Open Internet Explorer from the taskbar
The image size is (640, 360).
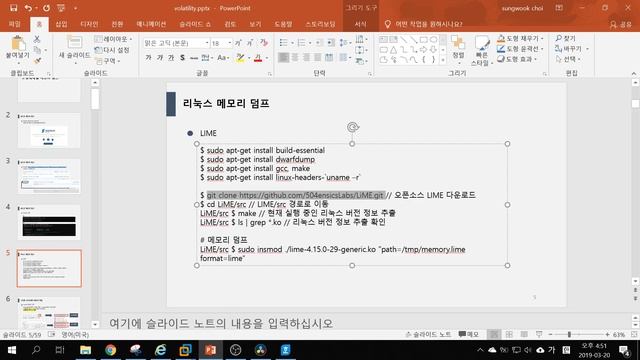tap(161, 350)
